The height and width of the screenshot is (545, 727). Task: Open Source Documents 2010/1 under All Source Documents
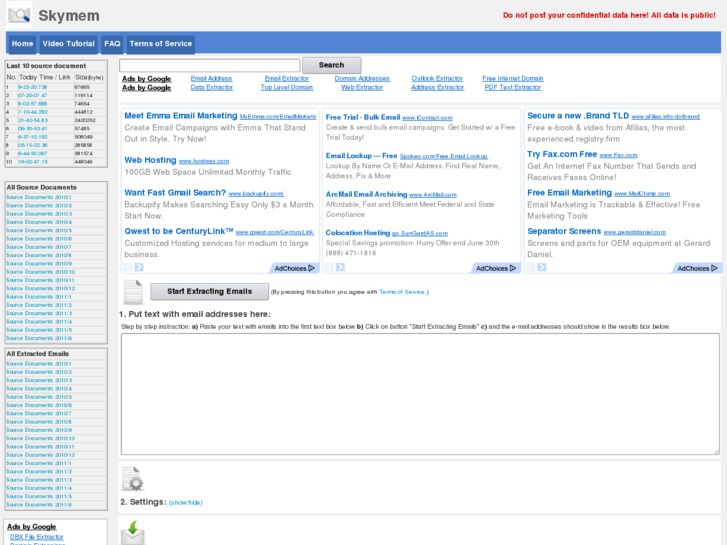[39, 197]
